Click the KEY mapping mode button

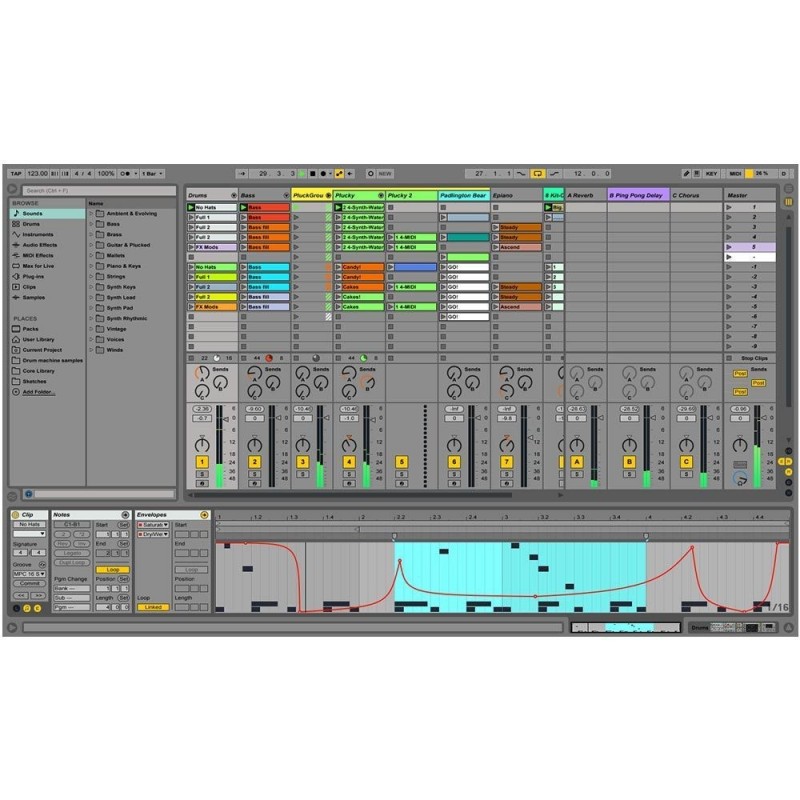[710, 172]
